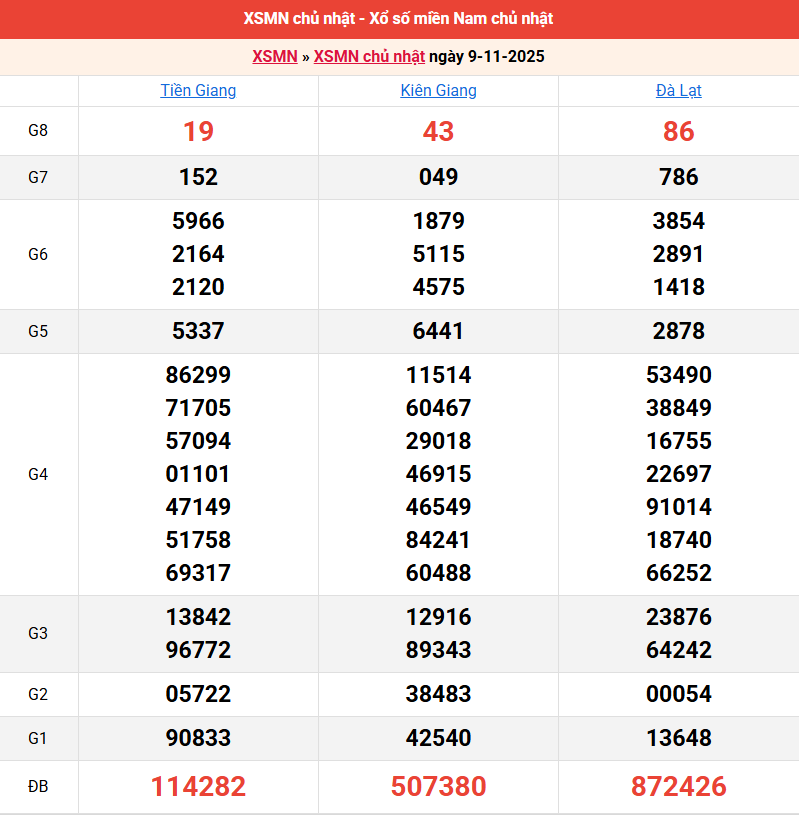
Task: Click the G5 number 2878
Action: [x=678, y=331]
